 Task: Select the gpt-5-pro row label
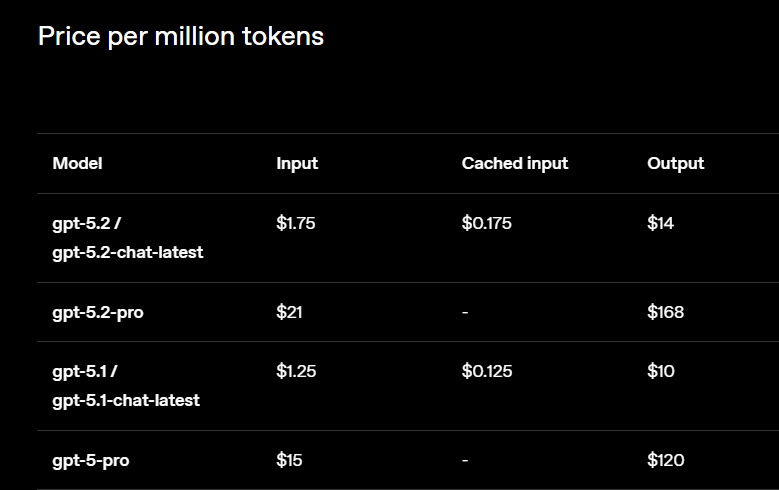pos(91,461)
